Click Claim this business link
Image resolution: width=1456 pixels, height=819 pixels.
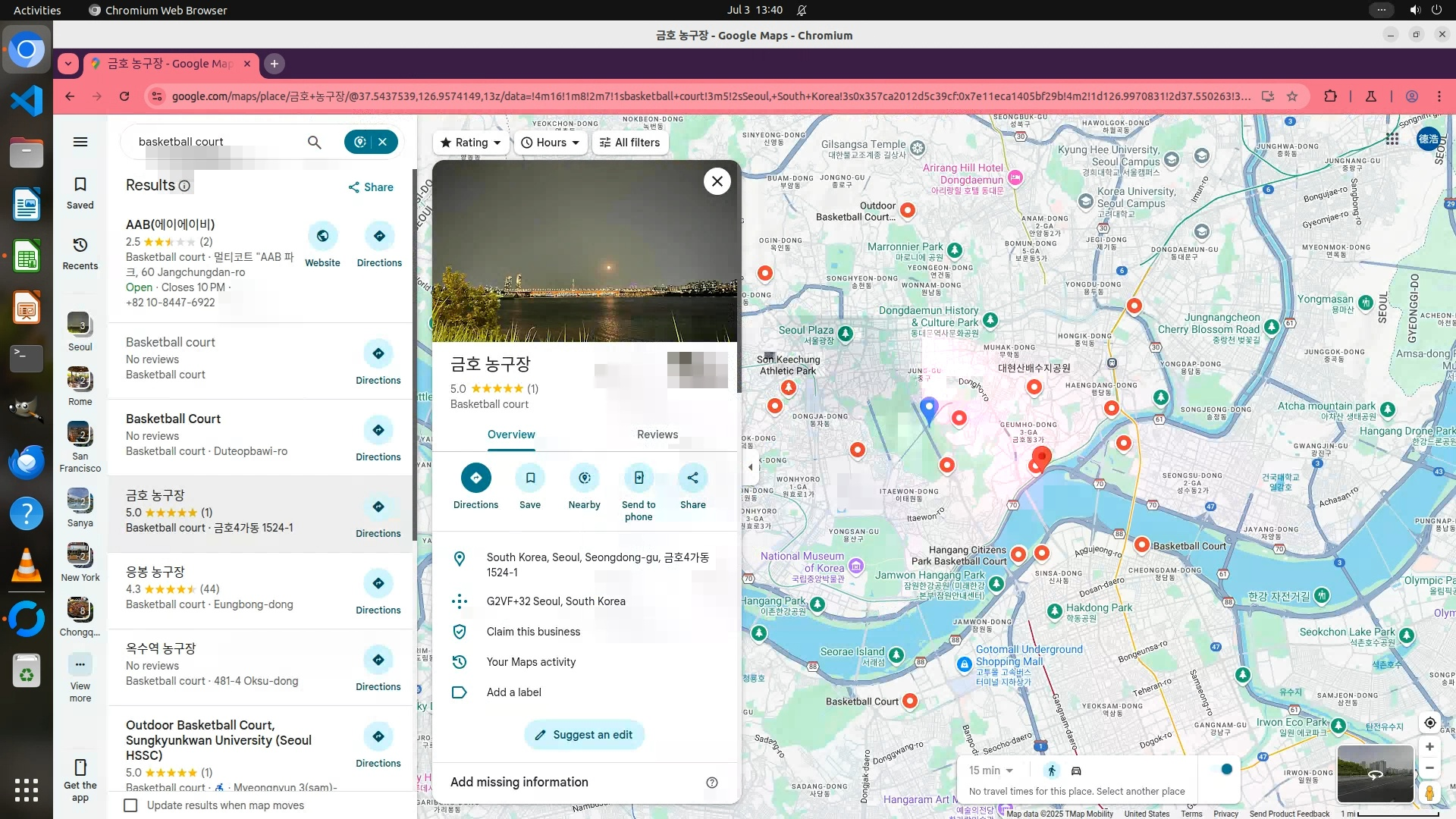(533, 632)
